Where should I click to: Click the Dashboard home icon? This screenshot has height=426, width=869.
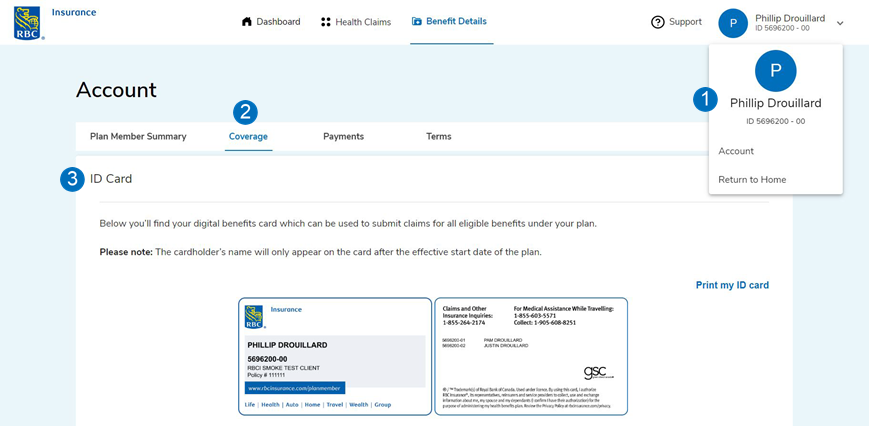(247, 22)
